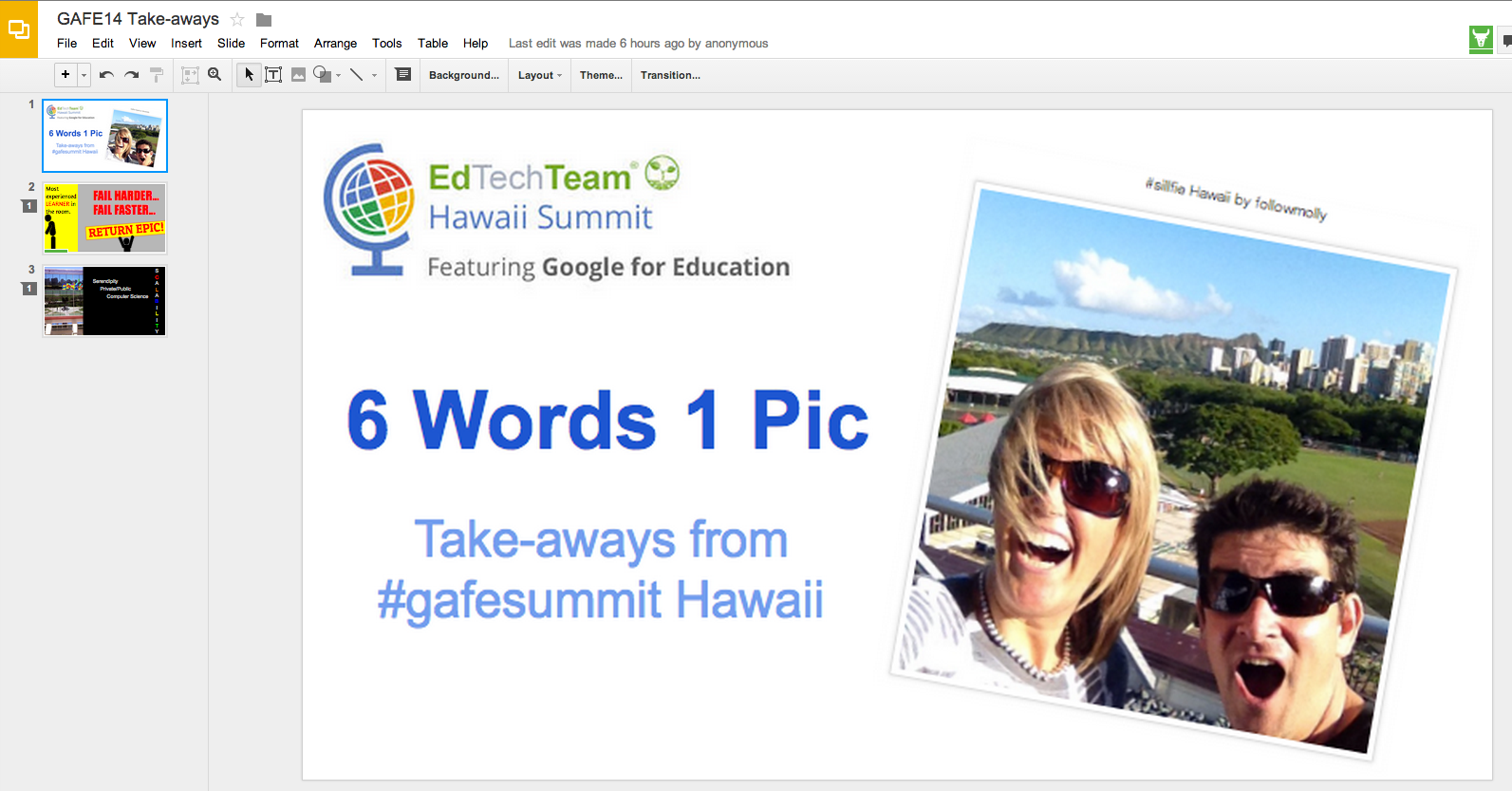1512x791 pixels.
Task: Open the move-to-folder icon
Action: pyautogui.click(x=264, y=20)
